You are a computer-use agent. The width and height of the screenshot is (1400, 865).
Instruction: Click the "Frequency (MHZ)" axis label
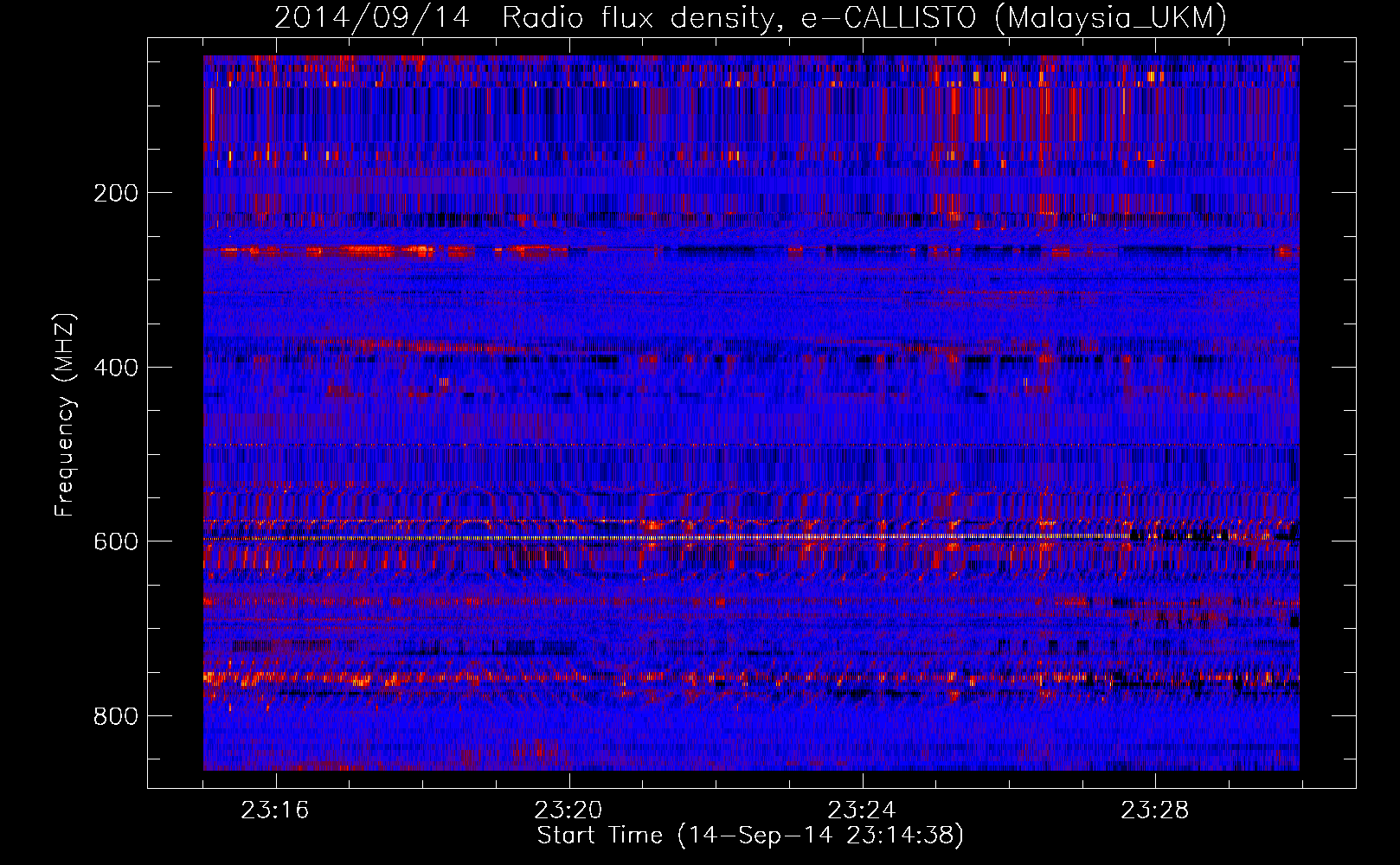coord(65,414)
